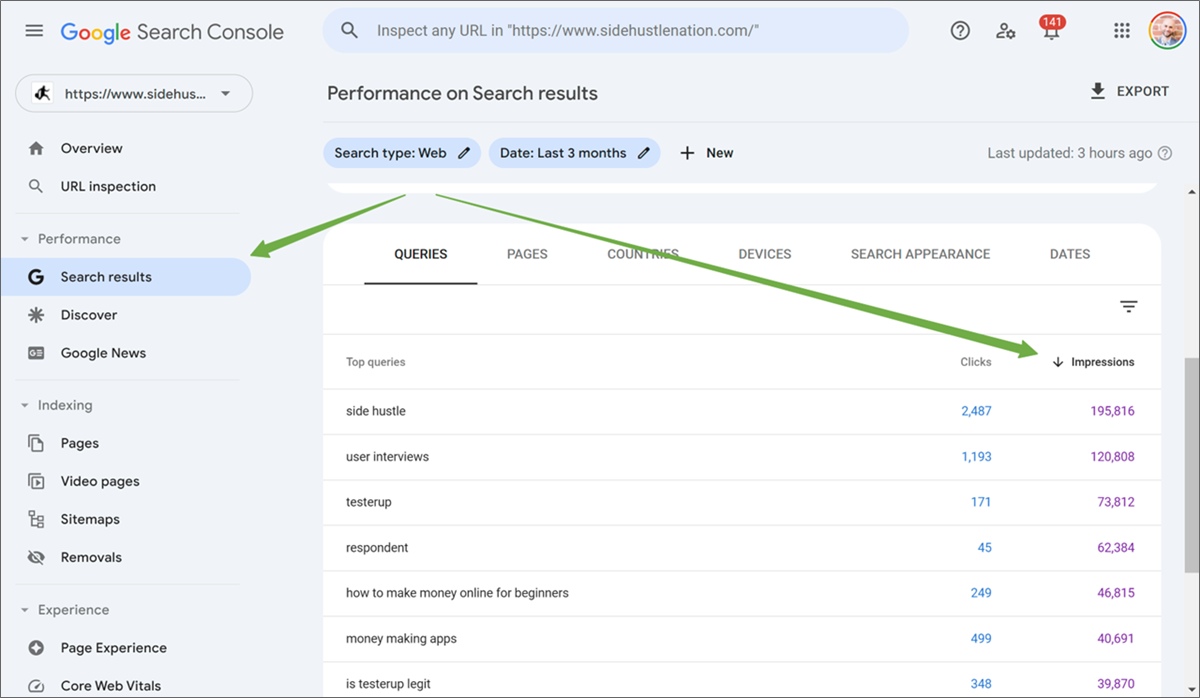1200x698 pixels.
Task: Switch to the Countries tab
Action: pos(643,254)
